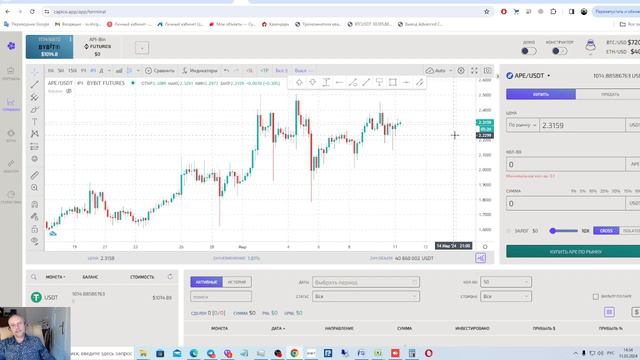
Task: Click the +SL button
Action: [x=249, y=71]
